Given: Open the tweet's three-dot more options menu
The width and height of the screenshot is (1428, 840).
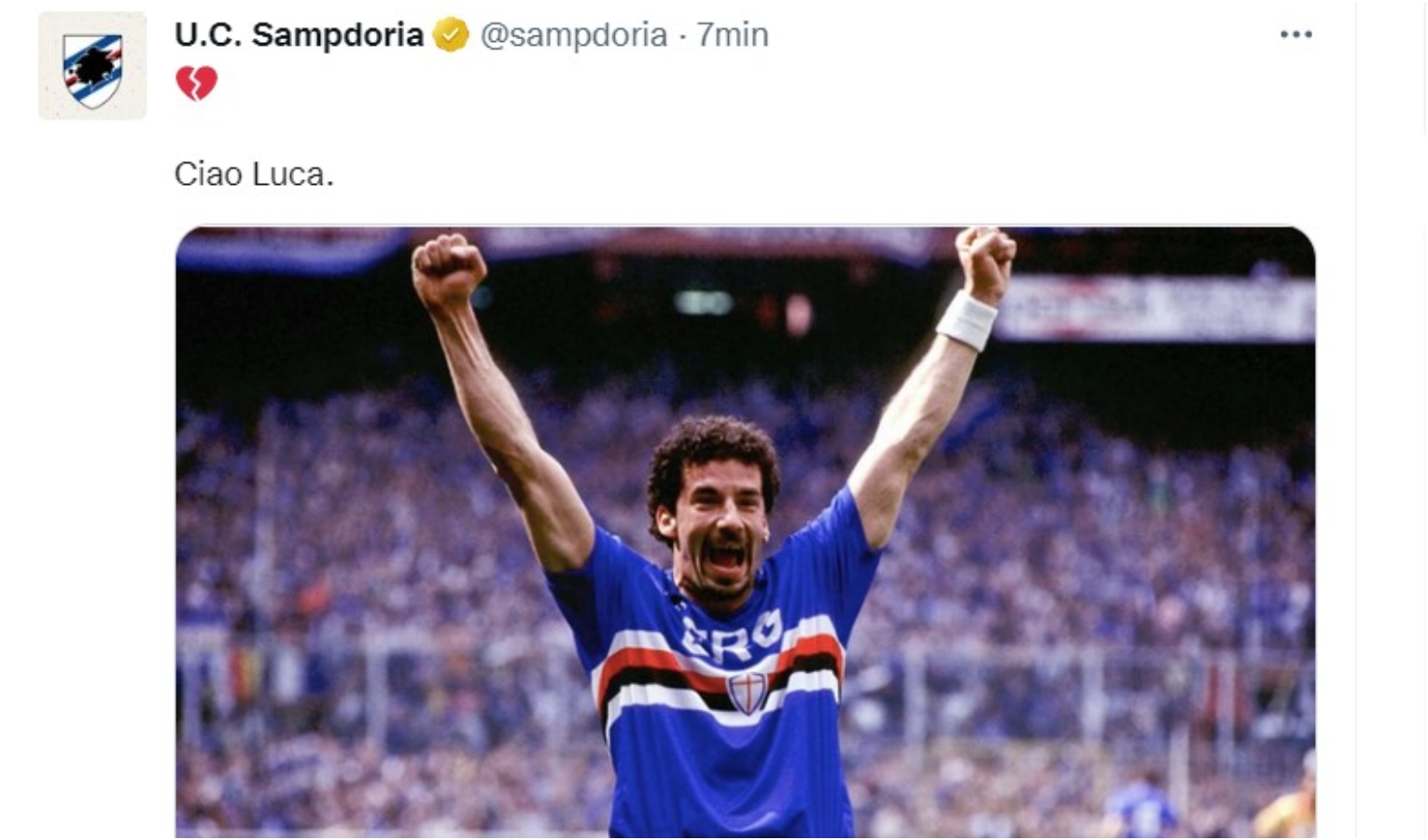Looking at the screenshot, I should click(x=1295, y=35).
